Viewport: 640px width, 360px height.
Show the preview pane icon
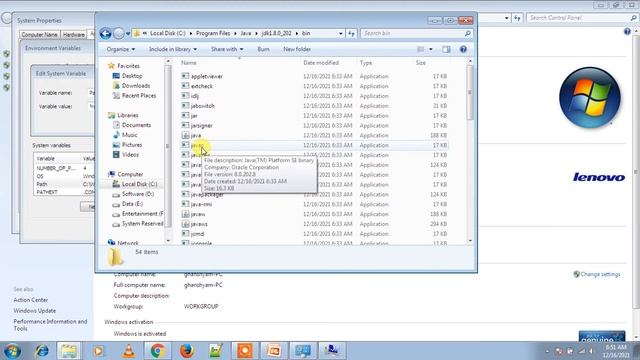point(446,49)
